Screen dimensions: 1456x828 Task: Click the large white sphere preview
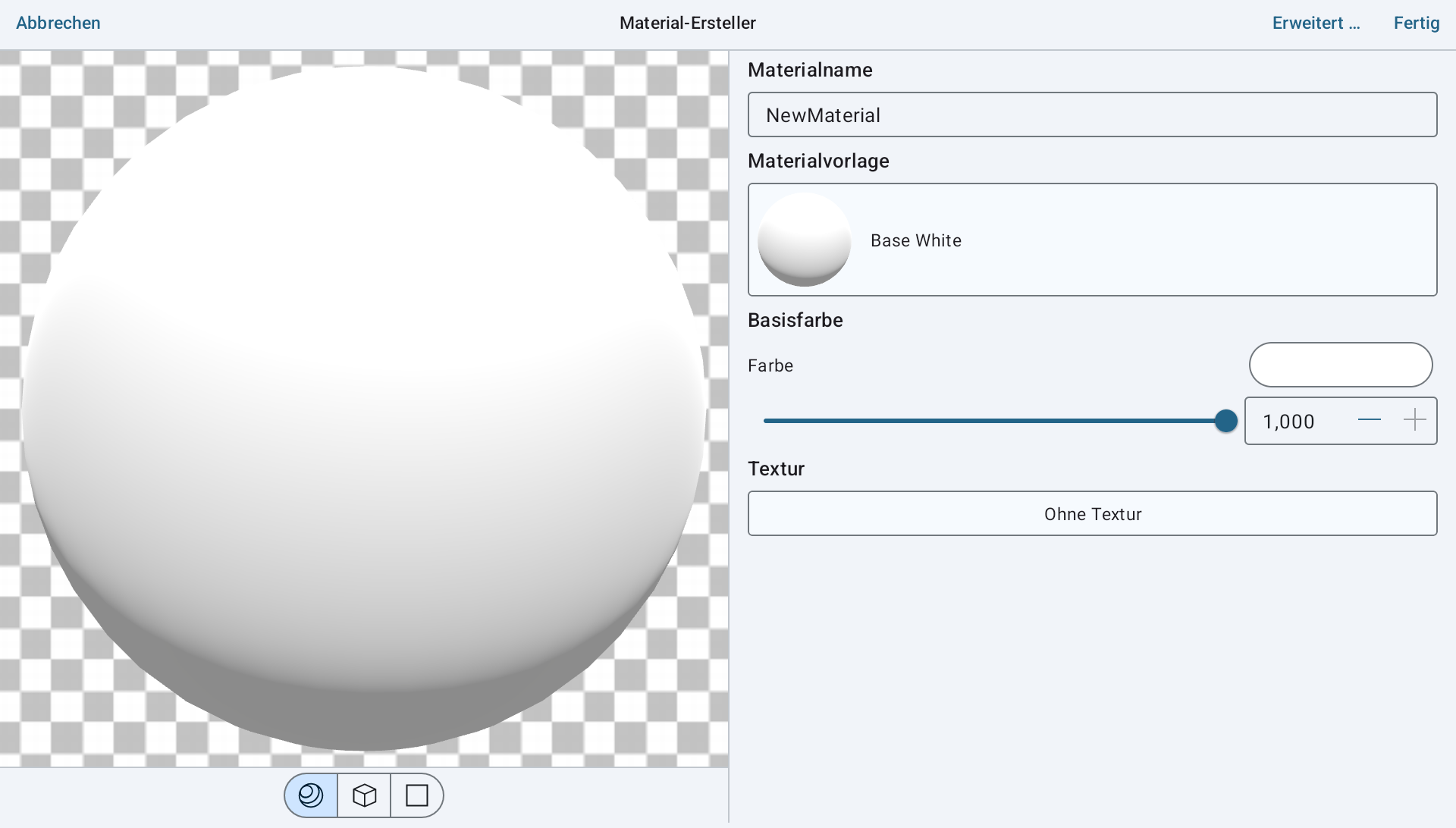click(x=364, y=409)
